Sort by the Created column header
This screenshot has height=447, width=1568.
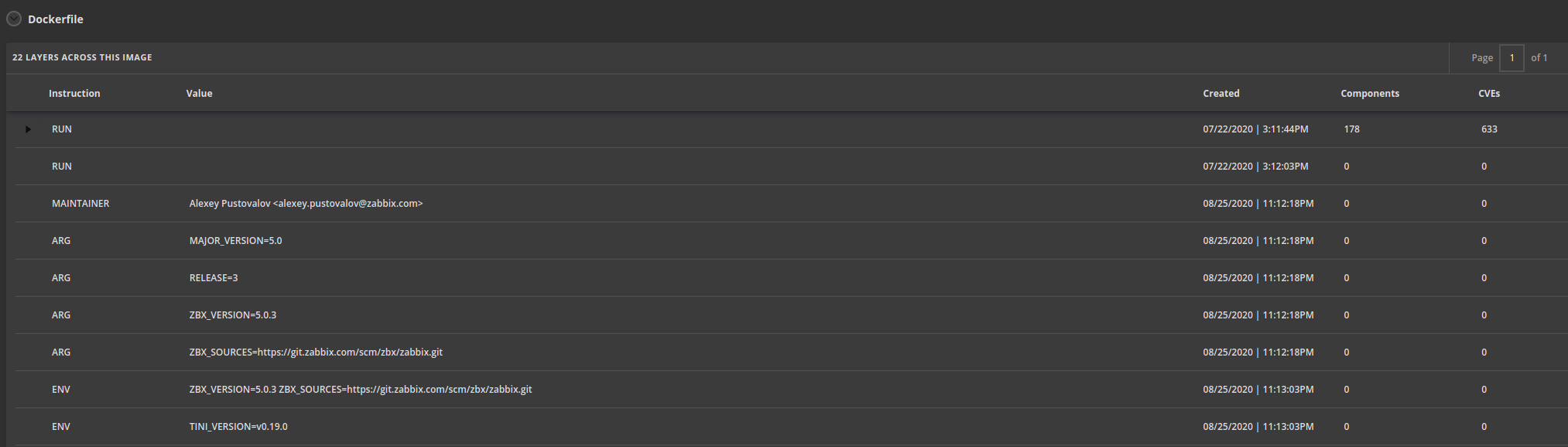coord(1221,94)
